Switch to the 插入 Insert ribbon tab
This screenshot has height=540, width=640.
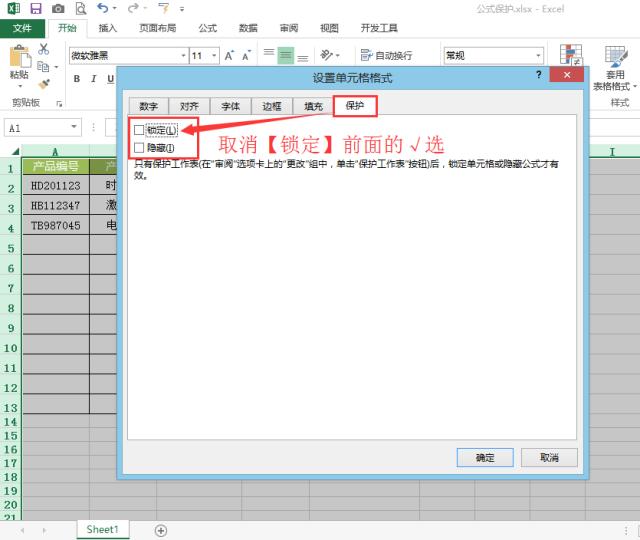(x=107, y=28)
